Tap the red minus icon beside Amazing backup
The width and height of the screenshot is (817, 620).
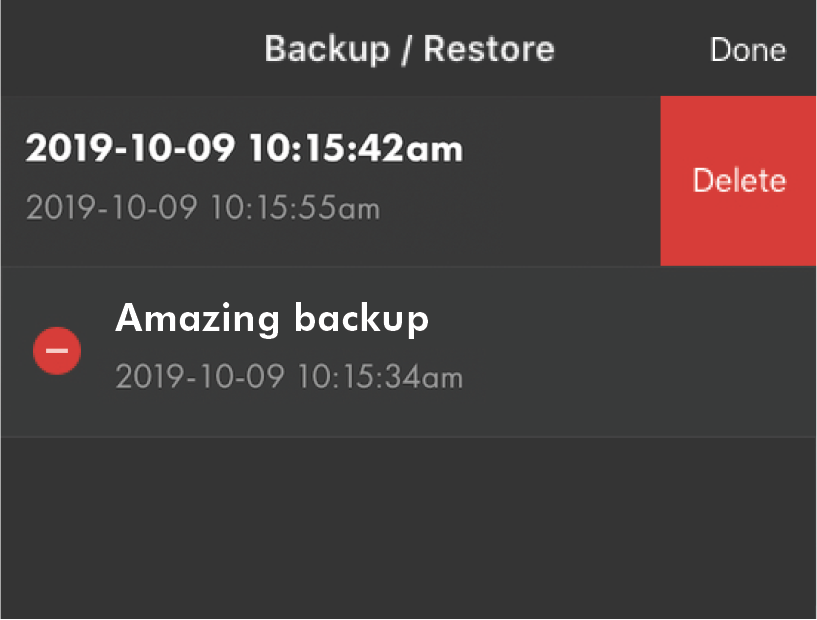57,351
